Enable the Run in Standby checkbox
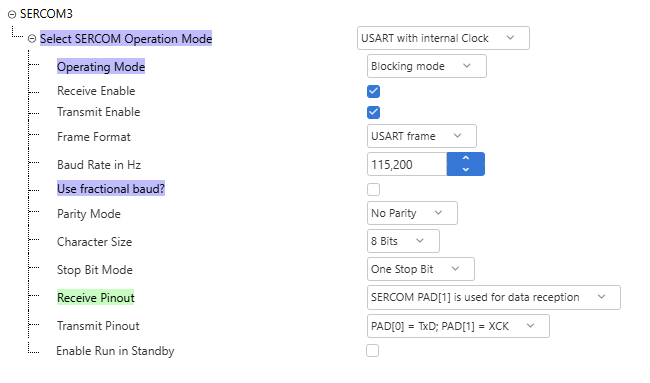 coord(372,350)
